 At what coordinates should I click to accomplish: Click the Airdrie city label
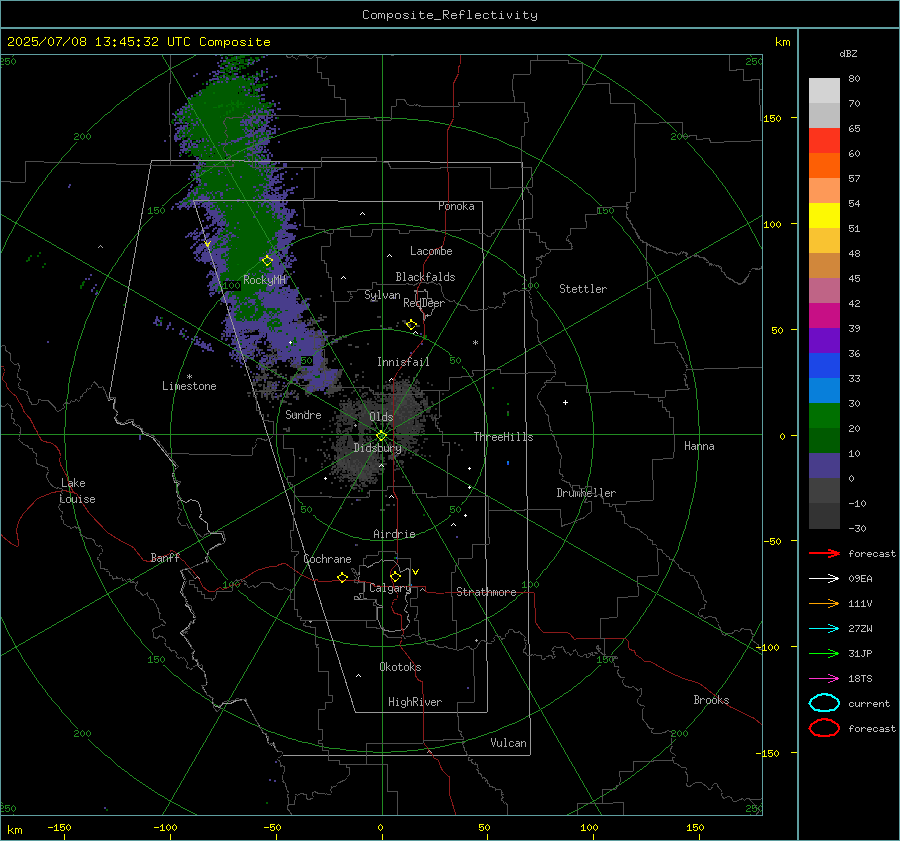tap(394, 534)
